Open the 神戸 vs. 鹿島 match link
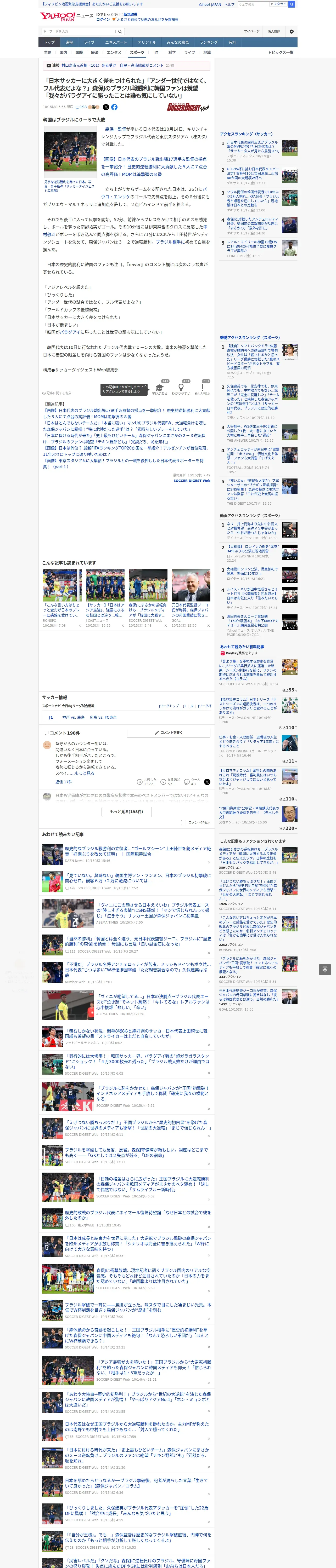 pyautogui.click(x=74, y=717)
